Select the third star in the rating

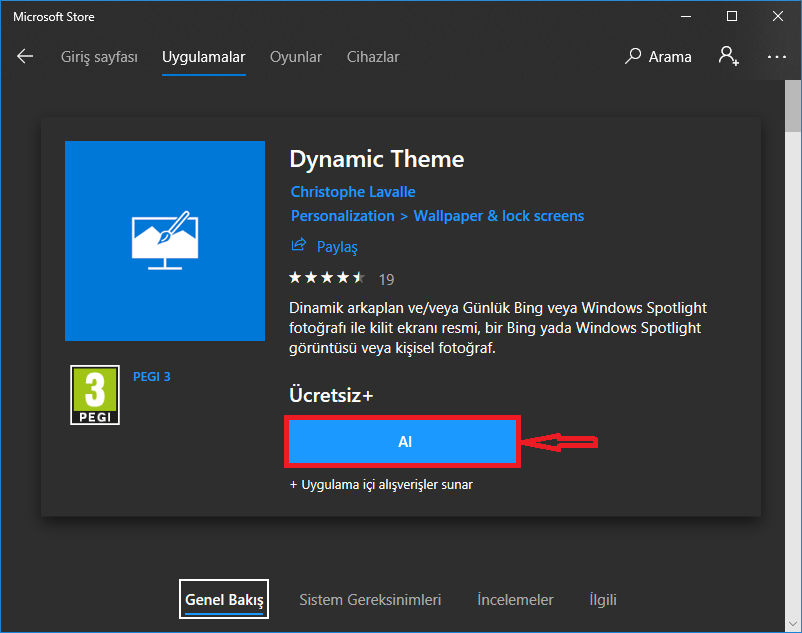[x=327, y=278]
